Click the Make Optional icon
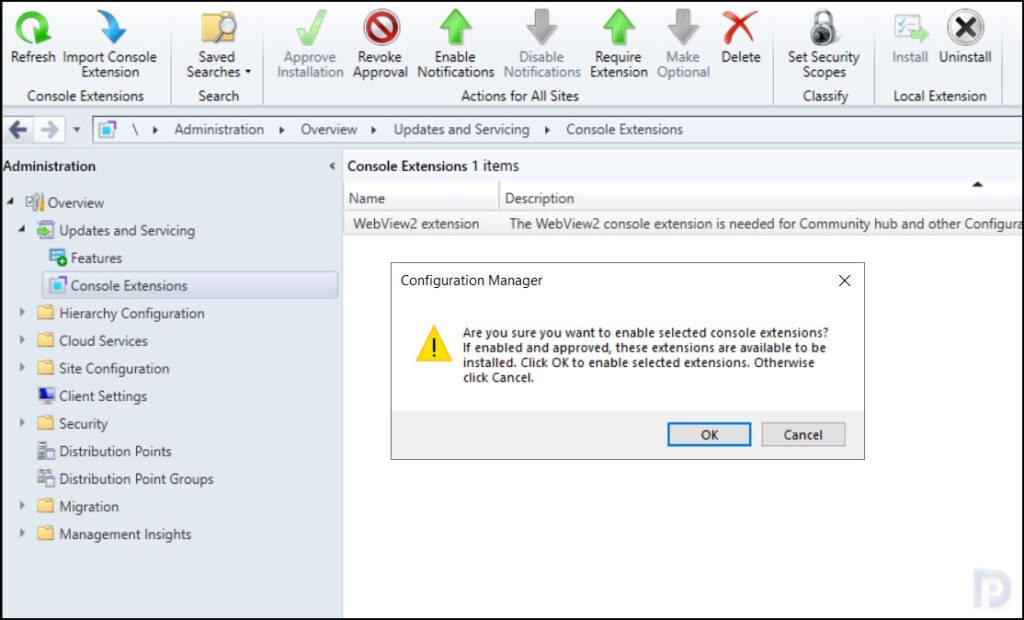 (x=683, y=28)
